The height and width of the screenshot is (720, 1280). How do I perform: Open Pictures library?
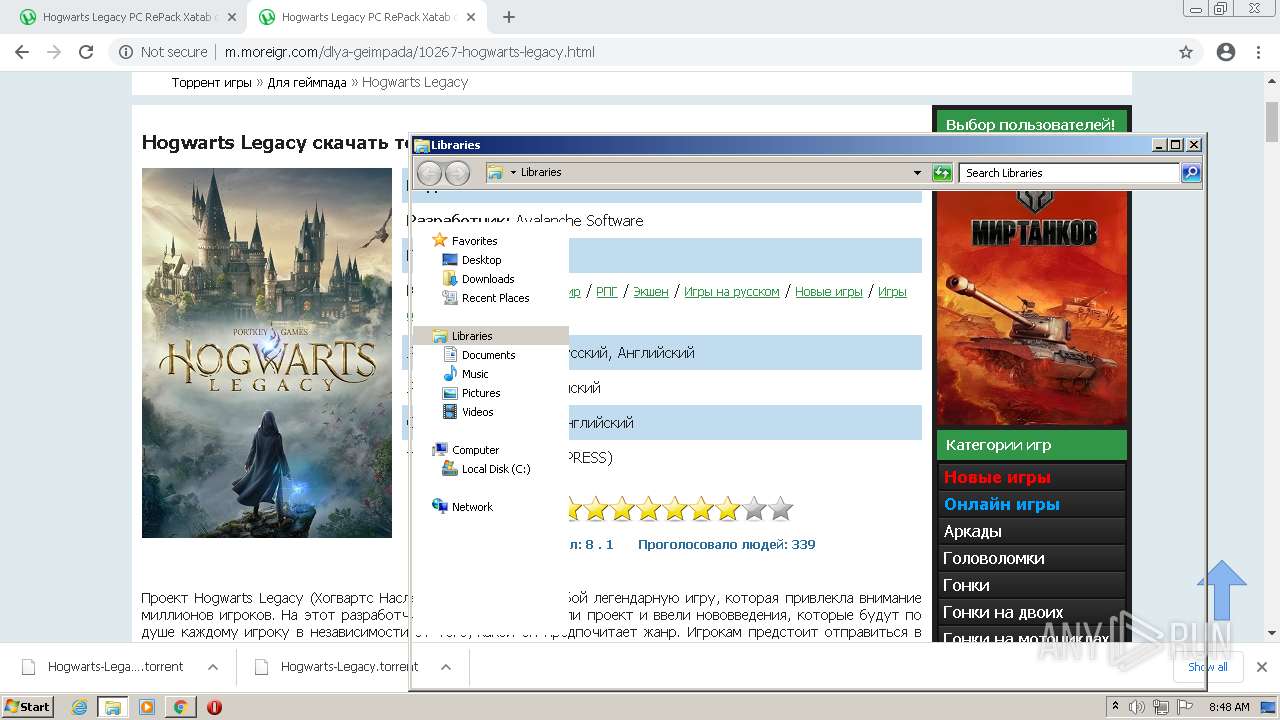480,393
